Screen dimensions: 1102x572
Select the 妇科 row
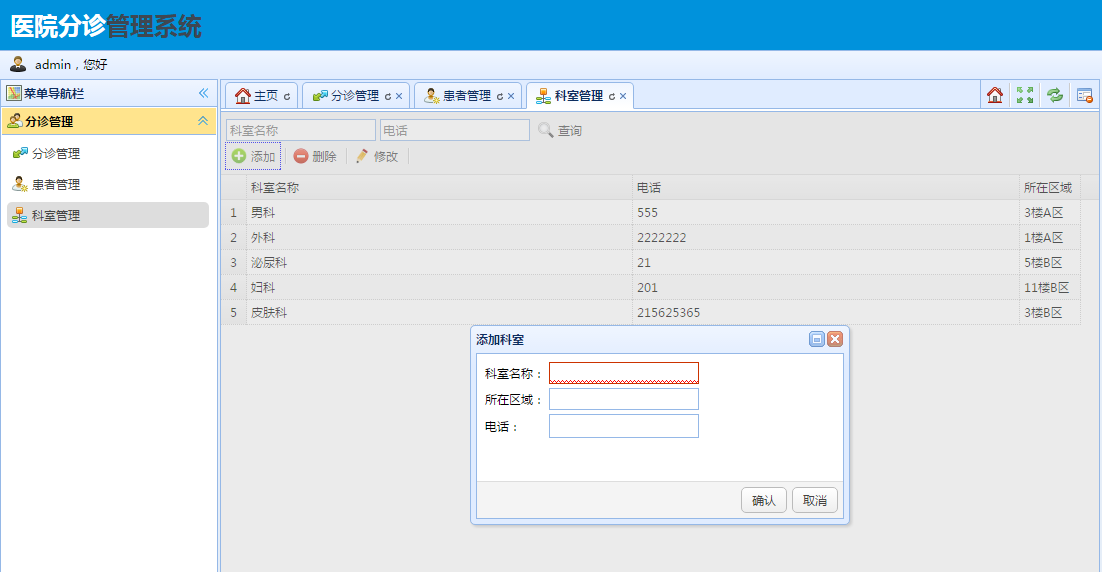tap(651, 287)
